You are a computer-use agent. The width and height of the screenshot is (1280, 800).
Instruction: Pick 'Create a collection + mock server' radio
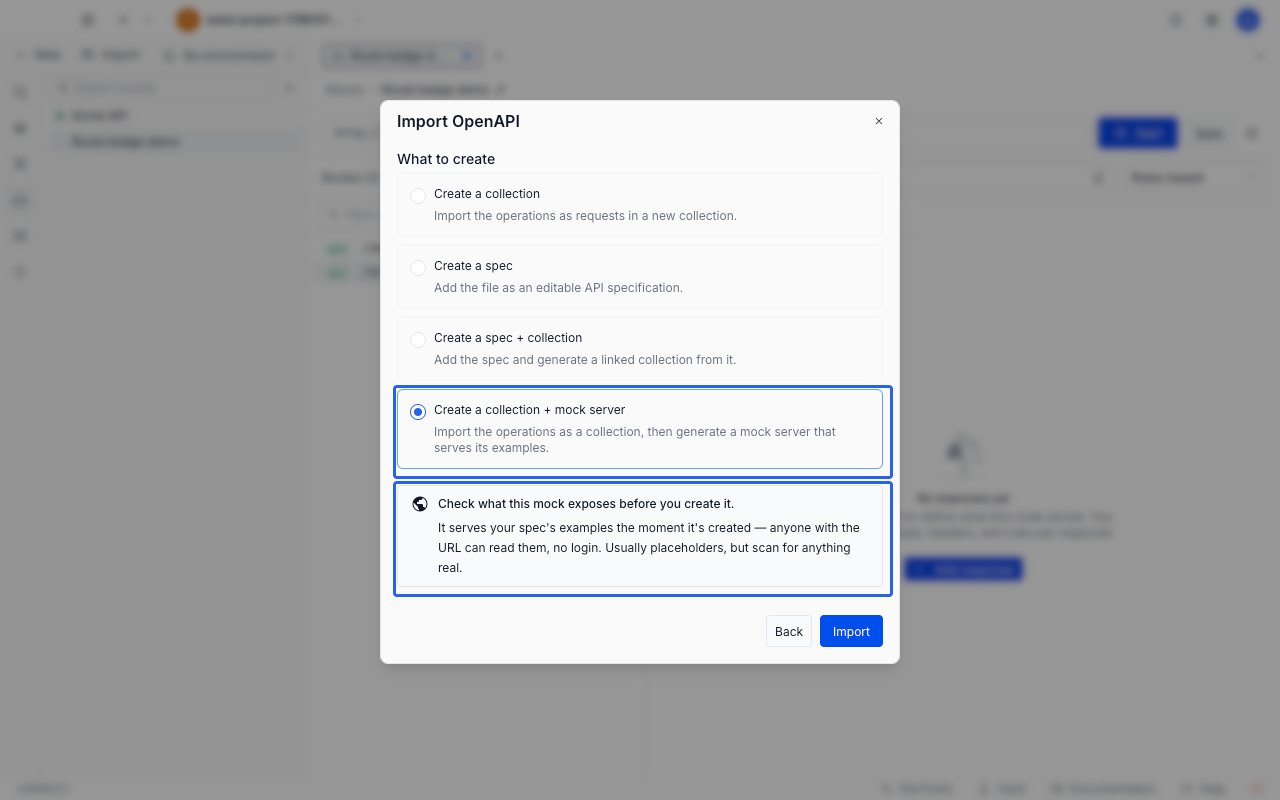(x=418, y=412)
